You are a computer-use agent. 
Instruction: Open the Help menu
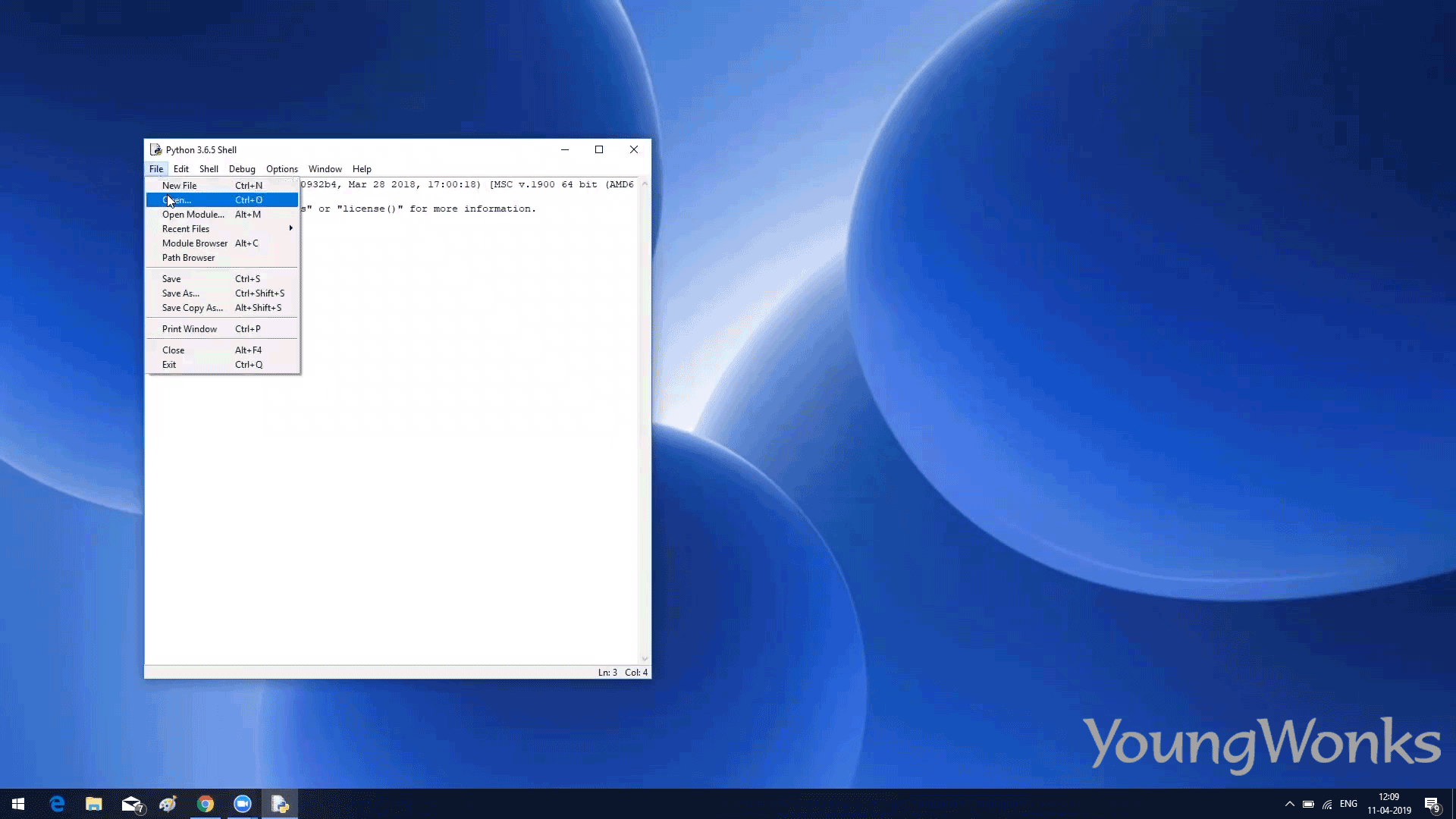click(362, 169)
